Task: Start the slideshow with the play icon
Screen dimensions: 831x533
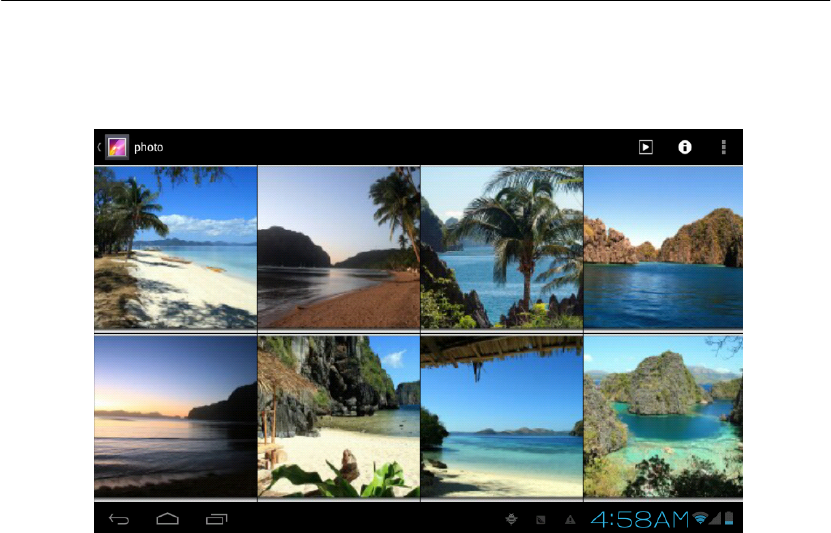Action: 645,147
